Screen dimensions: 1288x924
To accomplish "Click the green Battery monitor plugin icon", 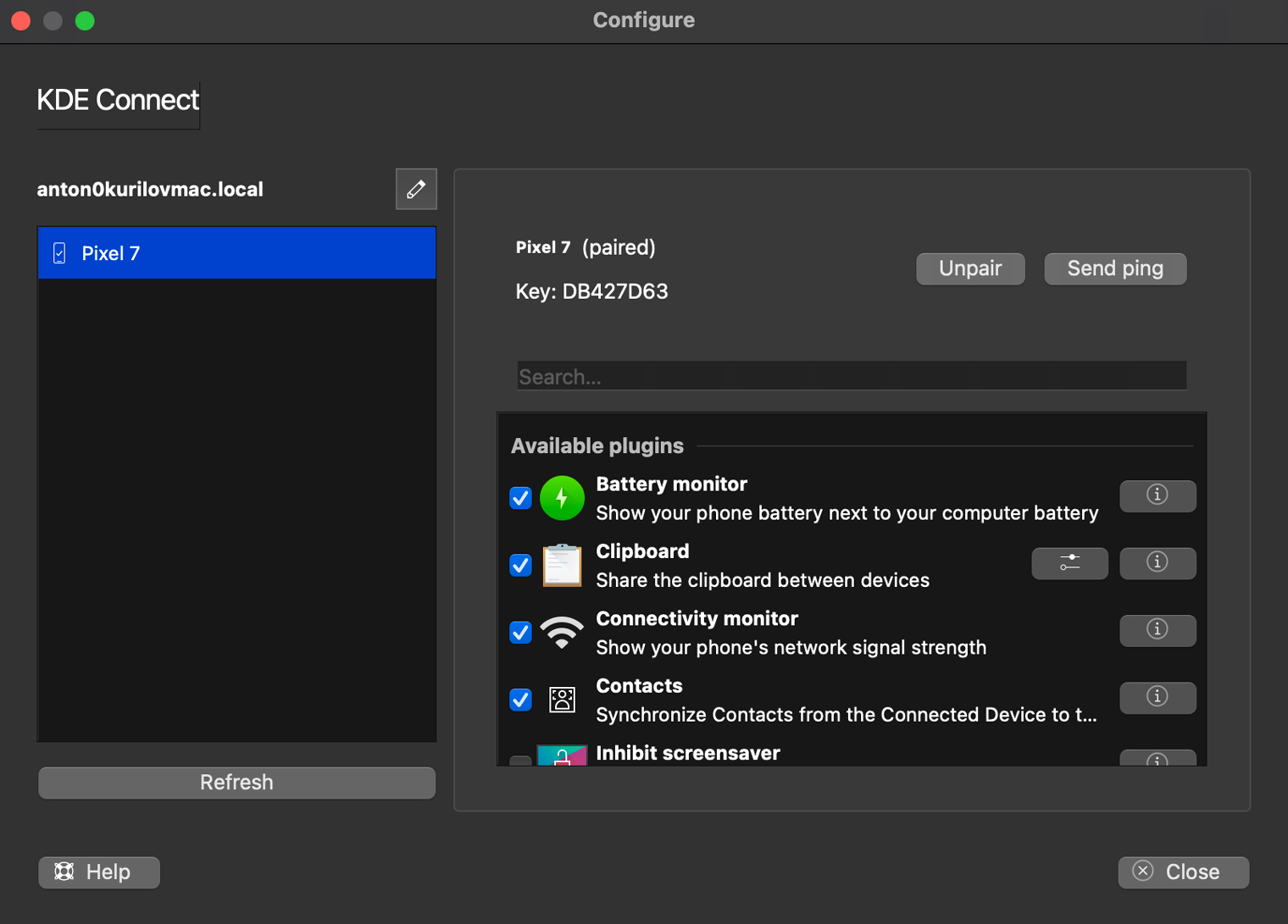I will 562,498.
